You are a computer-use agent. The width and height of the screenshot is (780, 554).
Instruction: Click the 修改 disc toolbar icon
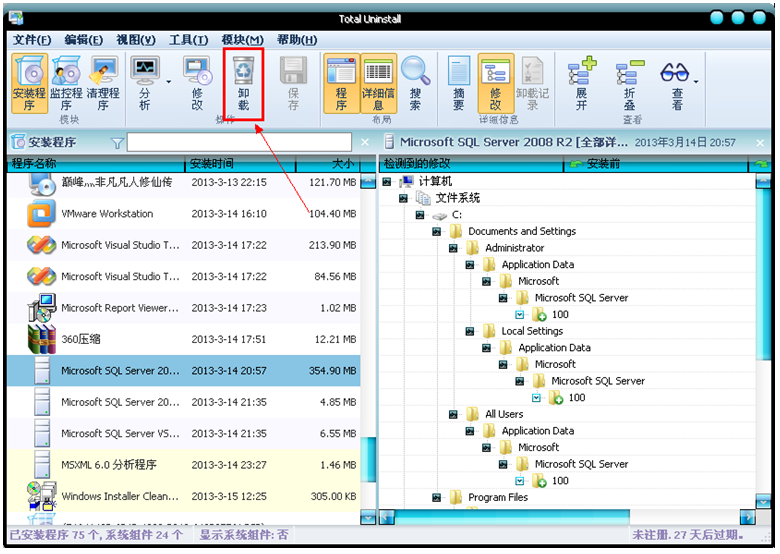point(197,84)
